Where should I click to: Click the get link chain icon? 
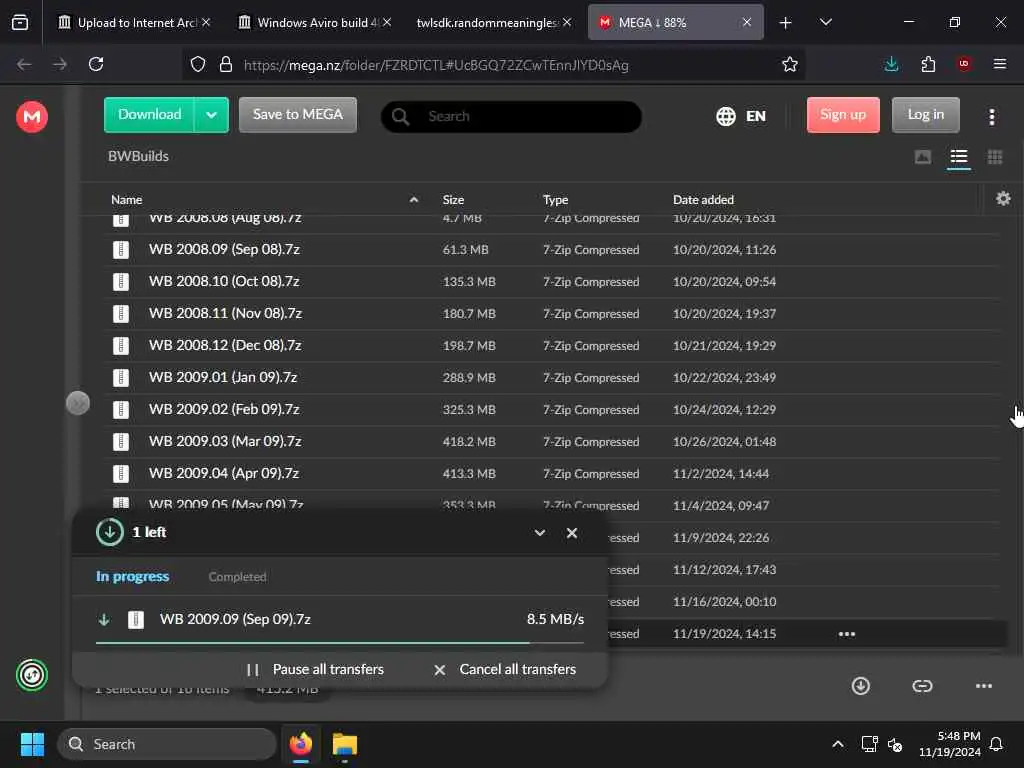click(922, 686)
